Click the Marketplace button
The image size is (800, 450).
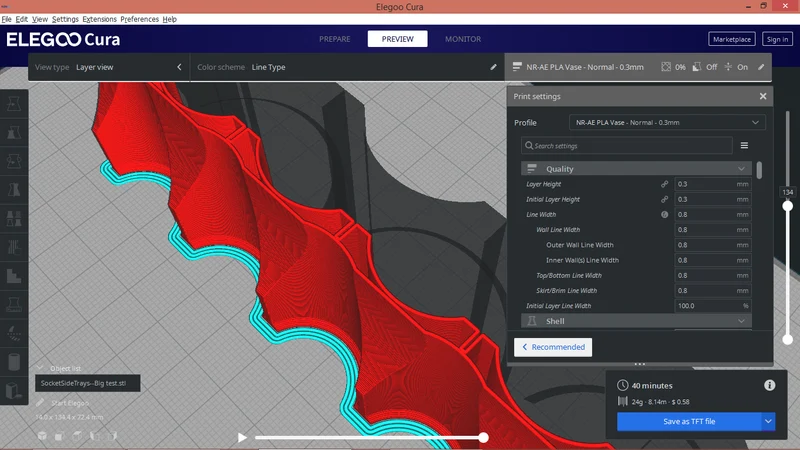point(732,39)
